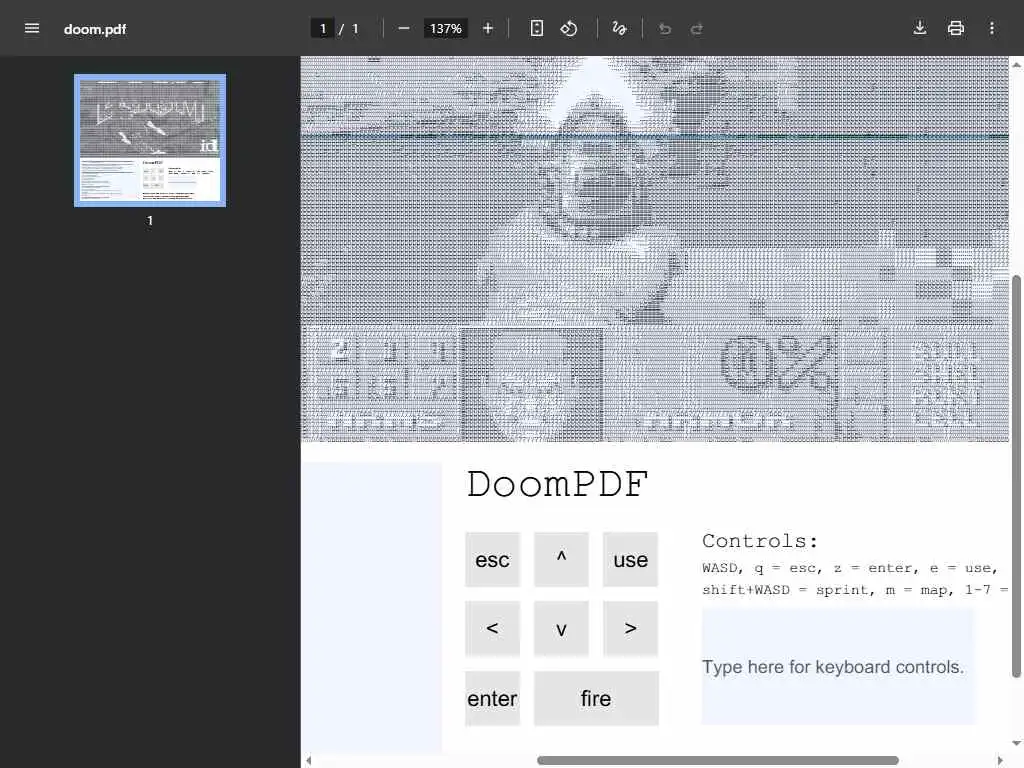The width and height of the screenshot is (1024, 768).
Task: Click the esc button
Action: pyautogui.click(x=492, y=560)
